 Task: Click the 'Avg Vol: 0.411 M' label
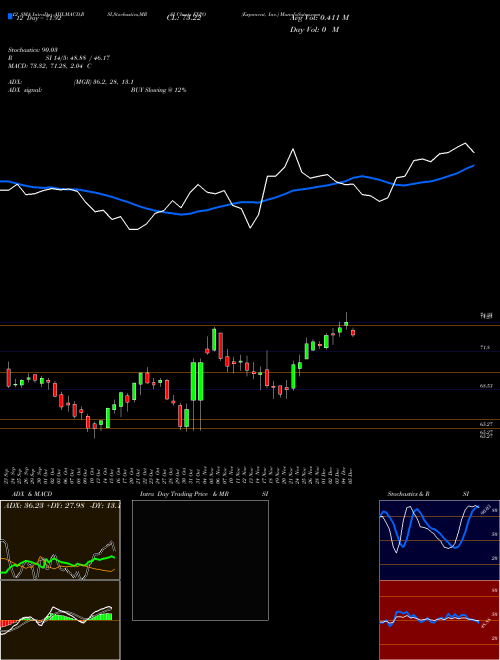(x=319, y=18)
